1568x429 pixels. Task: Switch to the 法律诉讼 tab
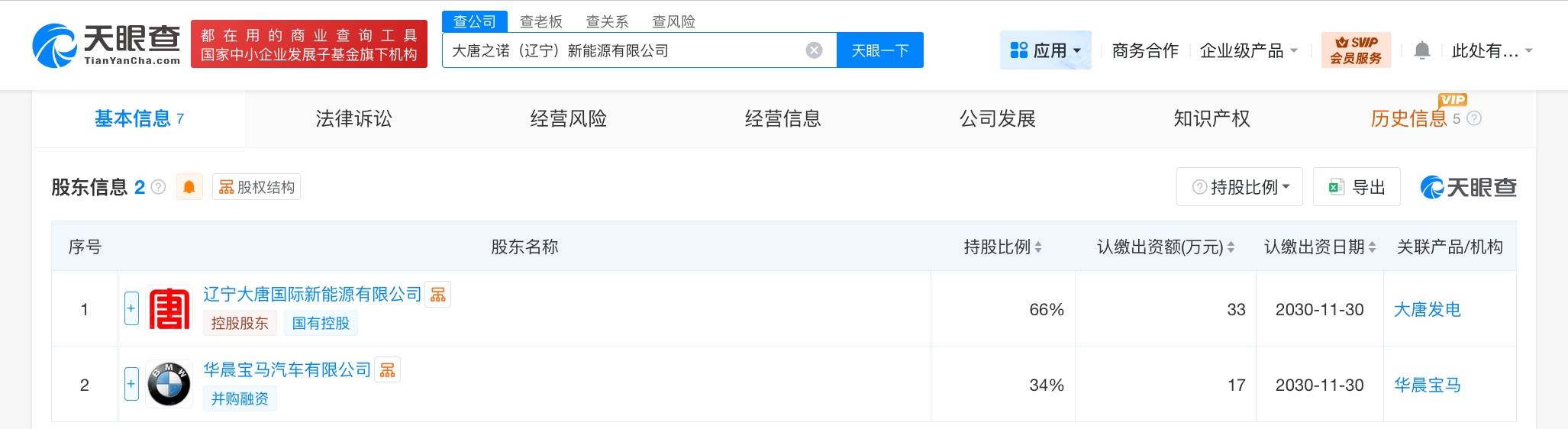pyautogui.click(x=353, y=118)
